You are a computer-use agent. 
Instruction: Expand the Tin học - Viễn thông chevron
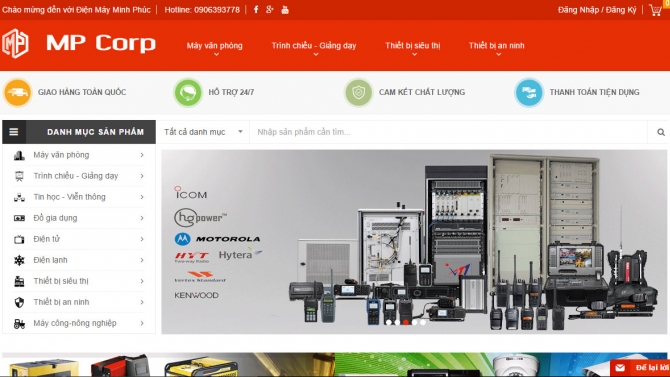[x=142, y=197]
